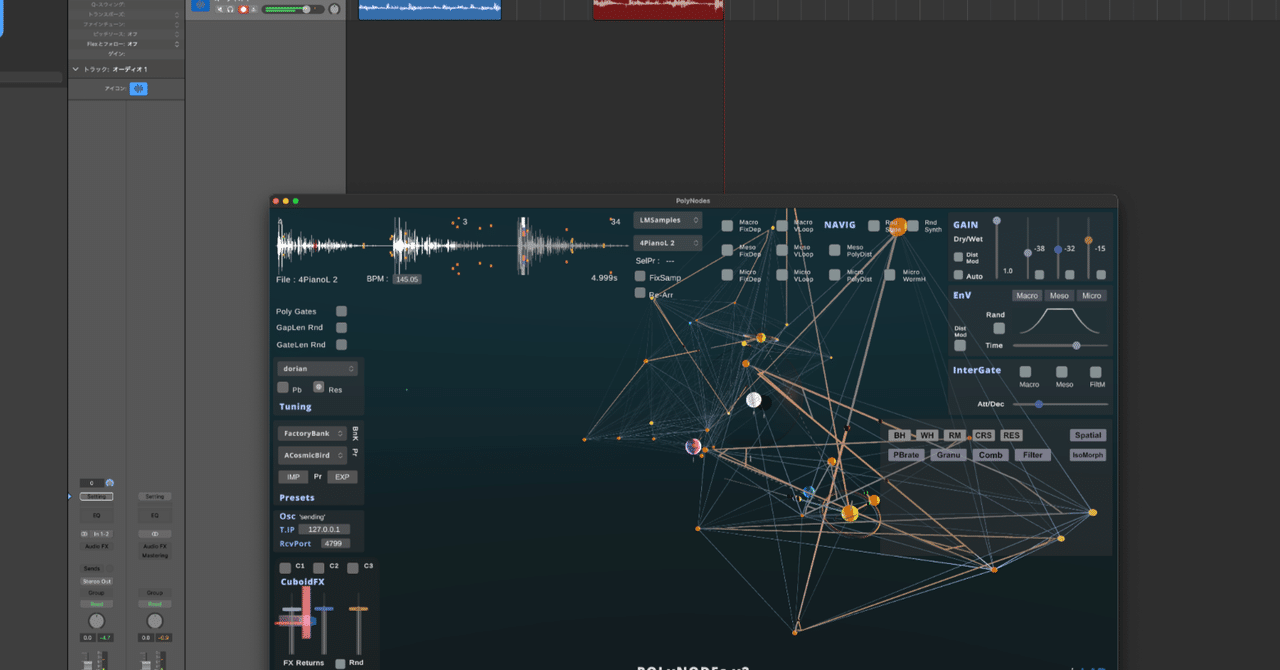Open the LMSamples dropdown
Viewport: 1280px width, 670px height.
pos(666,219)
